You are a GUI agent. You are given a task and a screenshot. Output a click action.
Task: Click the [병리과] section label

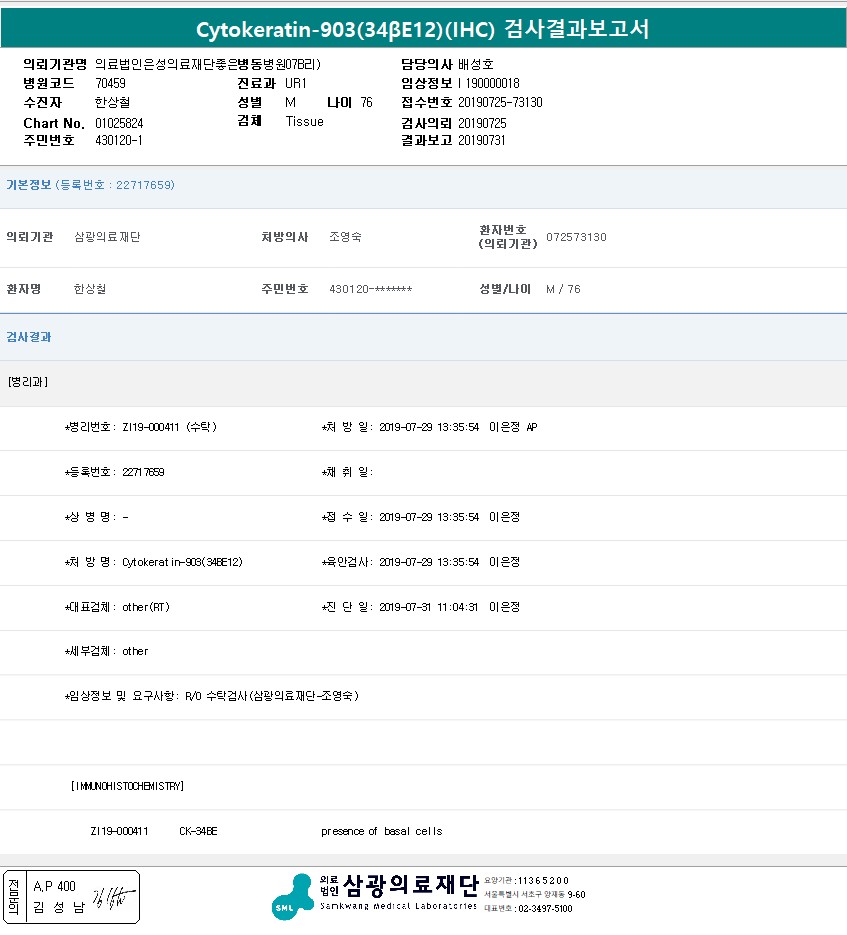(x=28, y=382)
